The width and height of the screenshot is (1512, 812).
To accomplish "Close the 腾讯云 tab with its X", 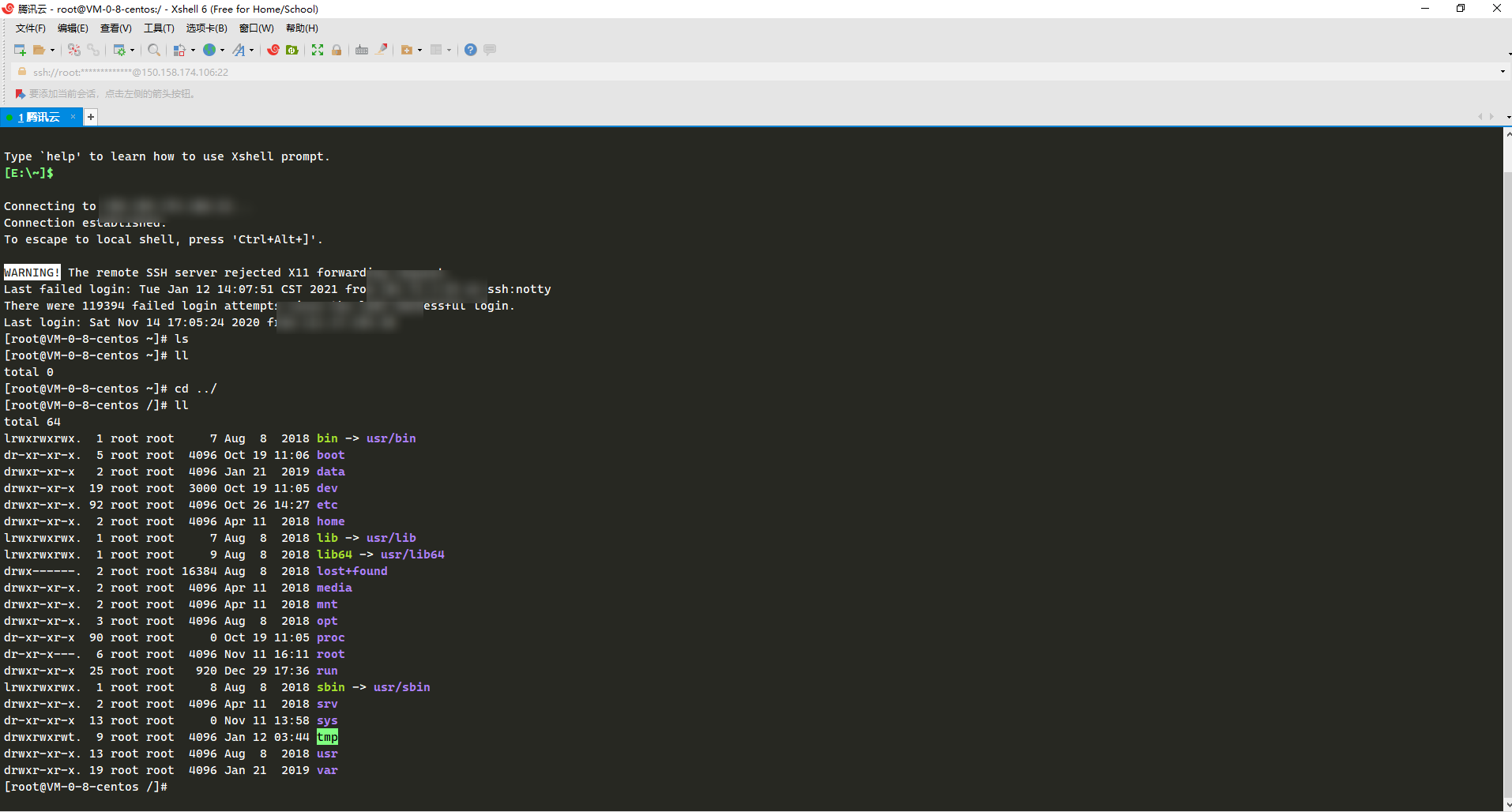I will click(73, 117).
